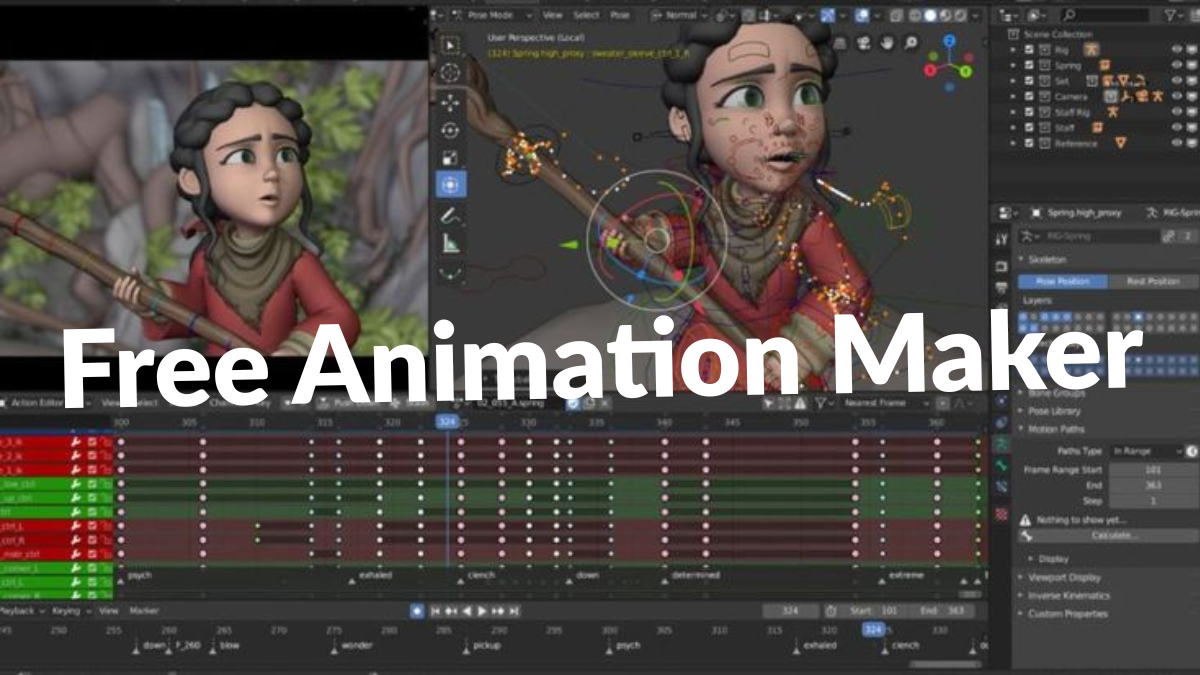Select the 'determined' pose marker
The width and height of the screenshot is (1200, 675).
[x=693, y=576]
